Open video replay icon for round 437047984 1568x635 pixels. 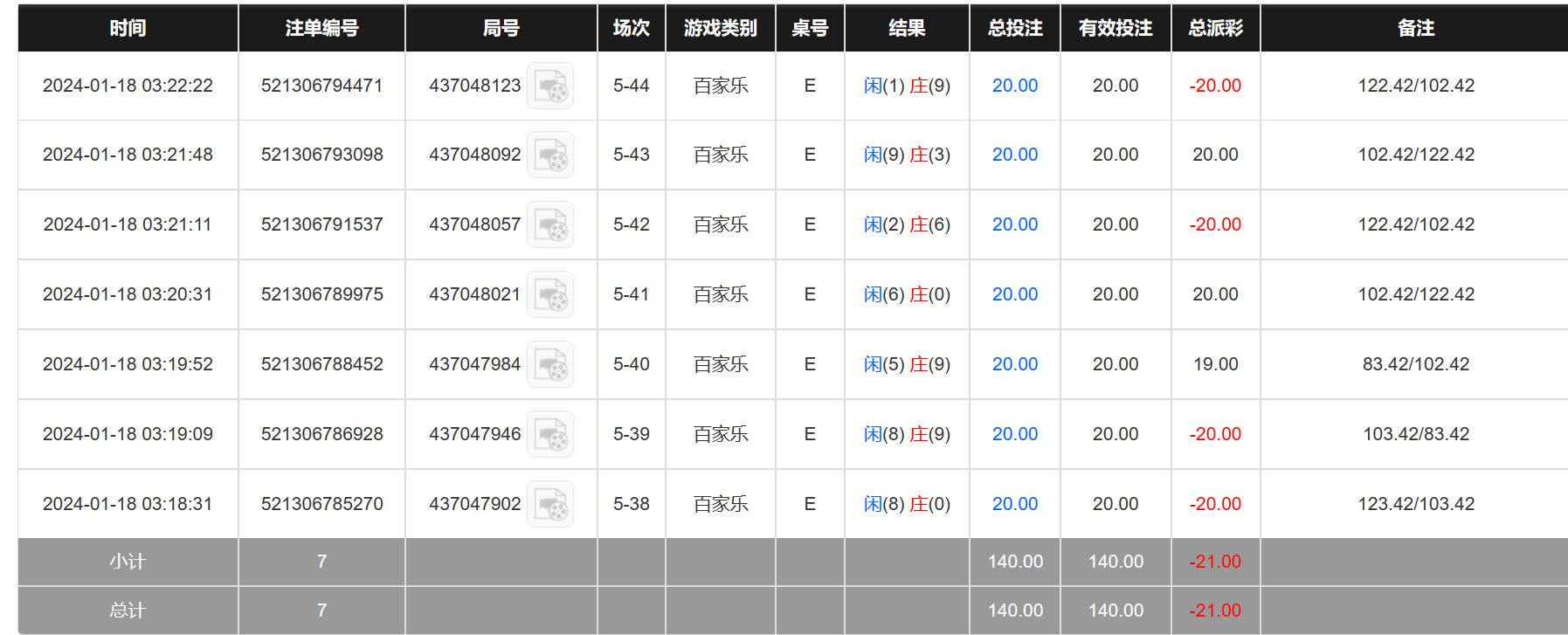(550, 364)
